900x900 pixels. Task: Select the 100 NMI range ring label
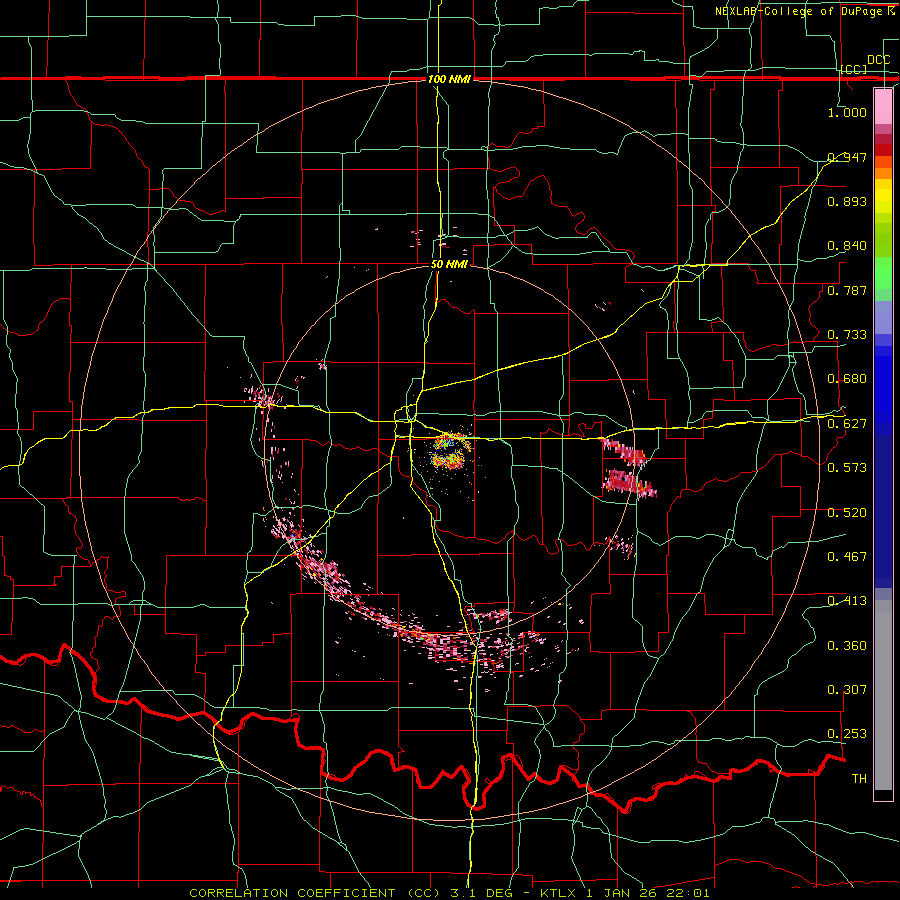449,79
